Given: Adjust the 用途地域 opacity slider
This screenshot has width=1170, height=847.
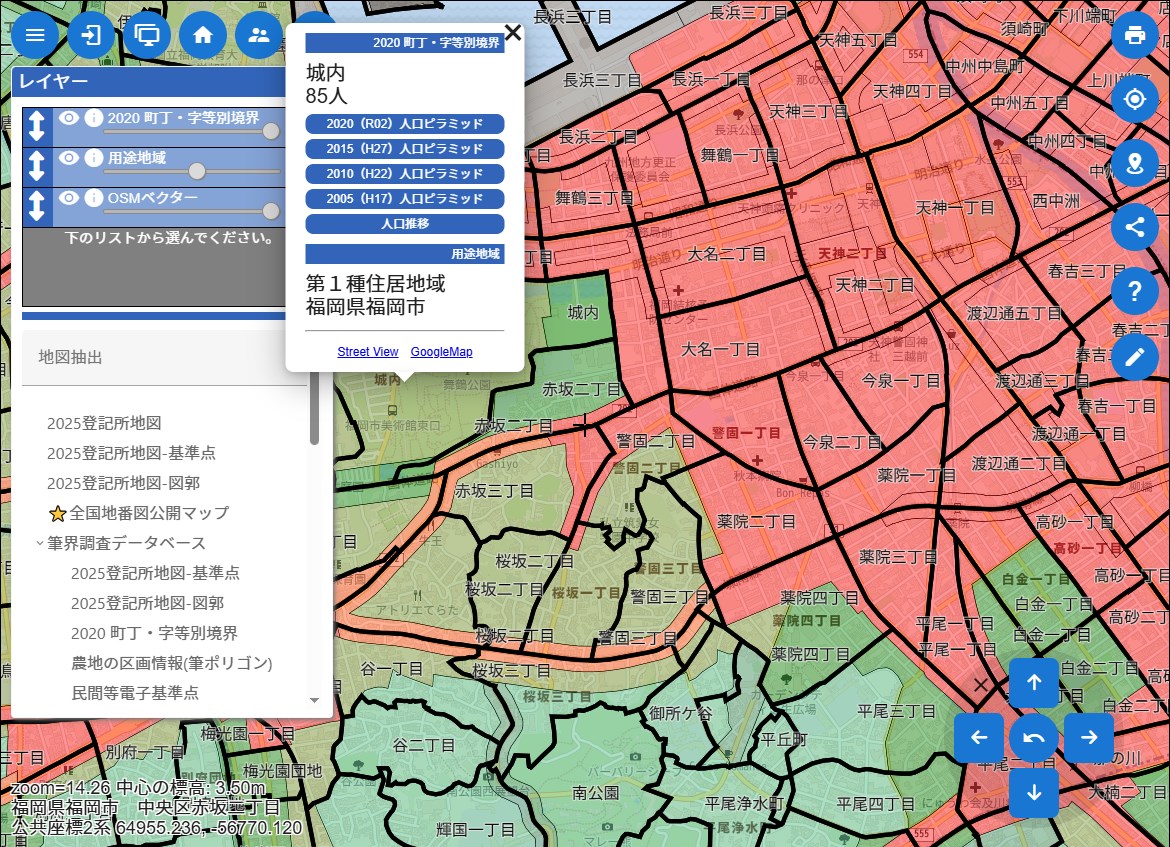Looking at the screenshot, I should (197, 171).
